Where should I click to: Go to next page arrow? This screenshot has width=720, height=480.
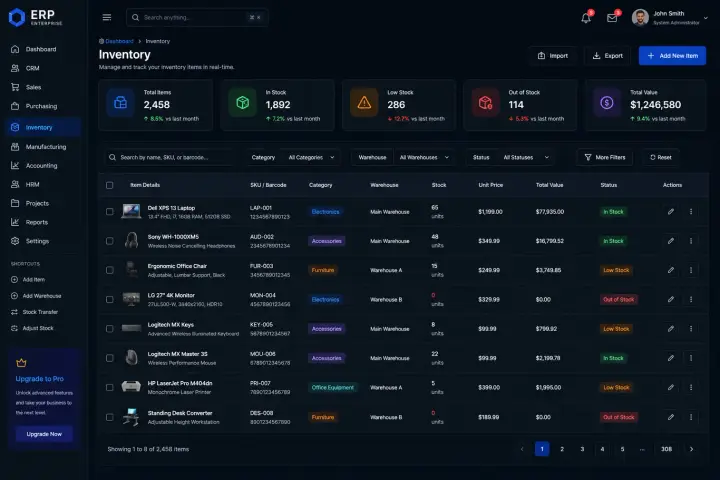(x=691, y=449)
